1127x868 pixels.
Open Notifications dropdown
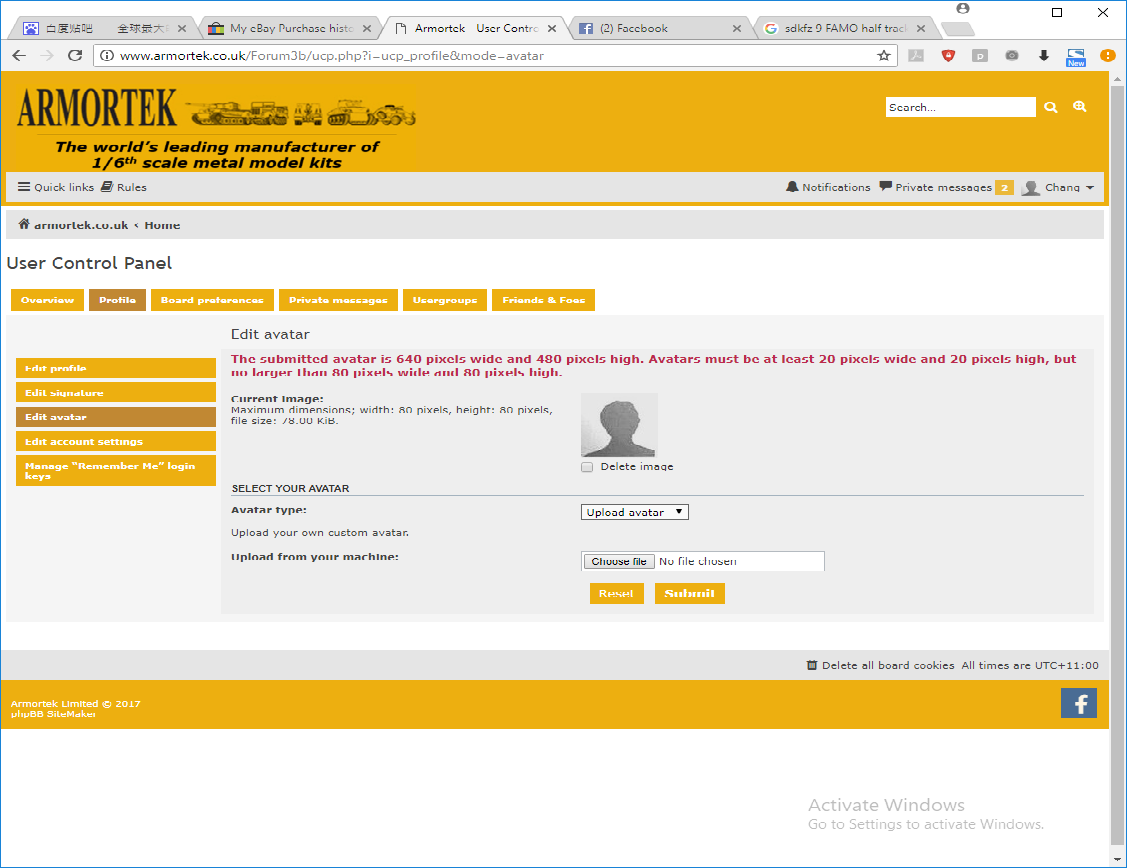pyautogui.click(x=828, y=187)
